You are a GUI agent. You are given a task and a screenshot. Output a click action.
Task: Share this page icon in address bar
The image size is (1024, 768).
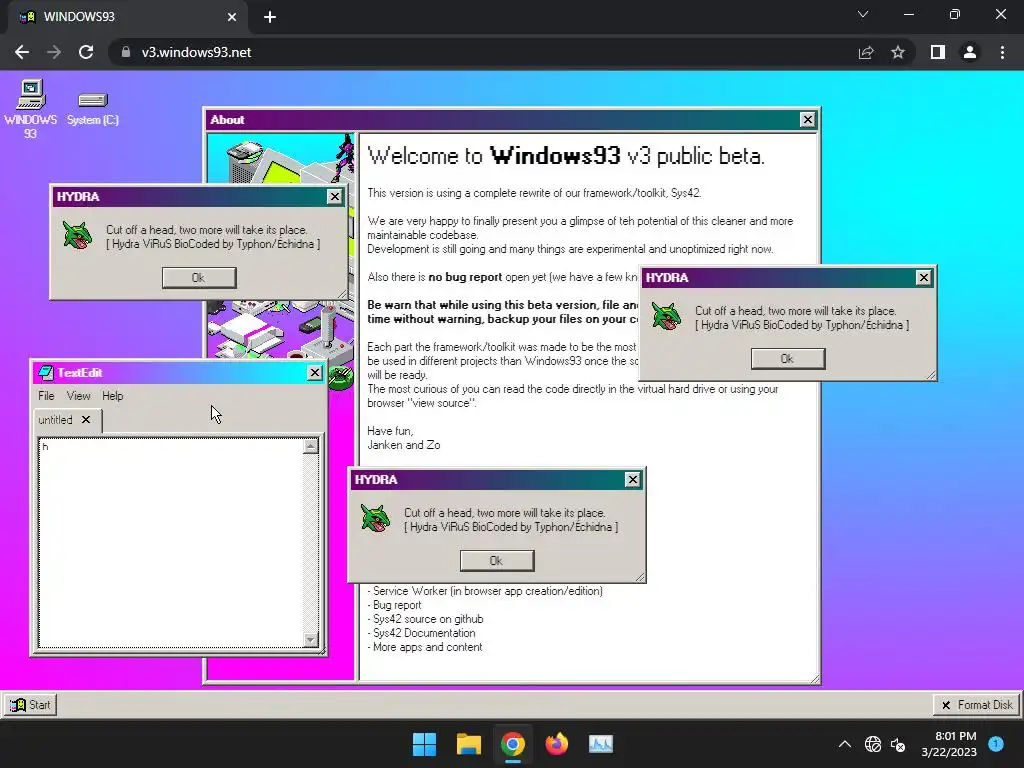[x=866, y=52]
